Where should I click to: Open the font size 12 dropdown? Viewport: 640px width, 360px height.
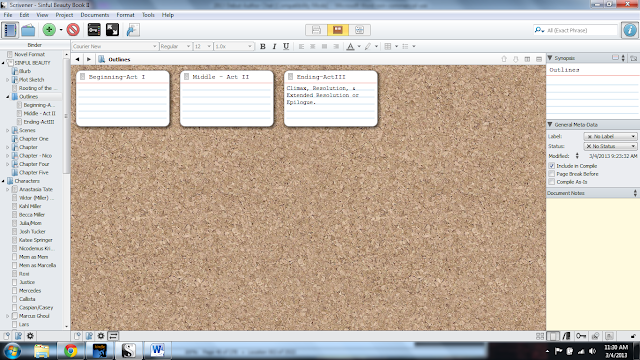click(x=203, y=47)
